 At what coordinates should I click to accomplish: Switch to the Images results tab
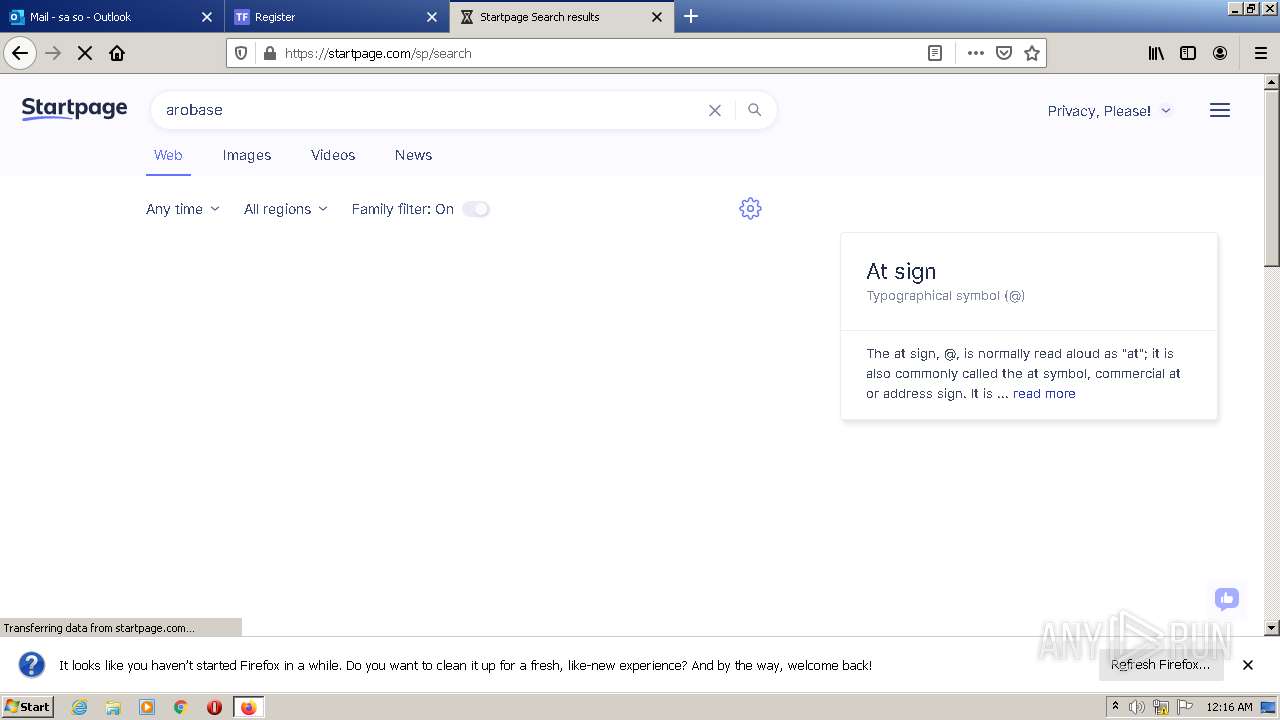click(247, 155)
